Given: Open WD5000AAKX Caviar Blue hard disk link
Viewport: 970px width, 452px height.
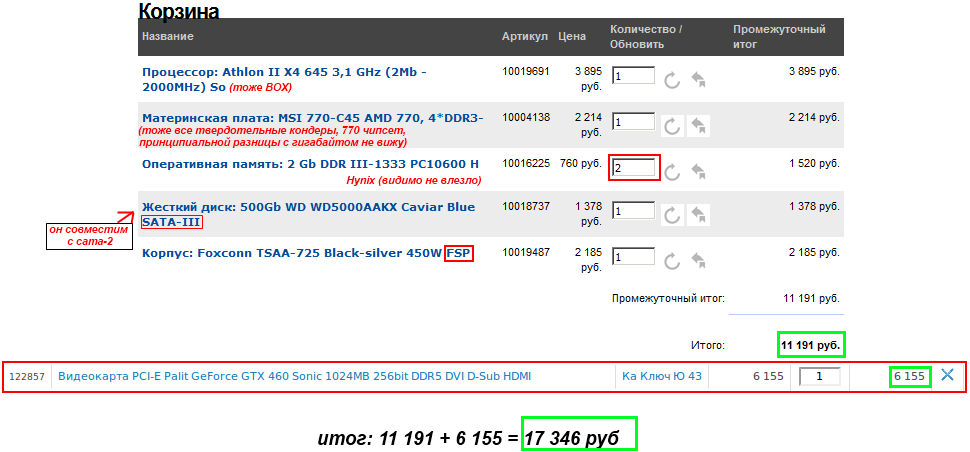Looking at the screenshot, I should [308, 214].
